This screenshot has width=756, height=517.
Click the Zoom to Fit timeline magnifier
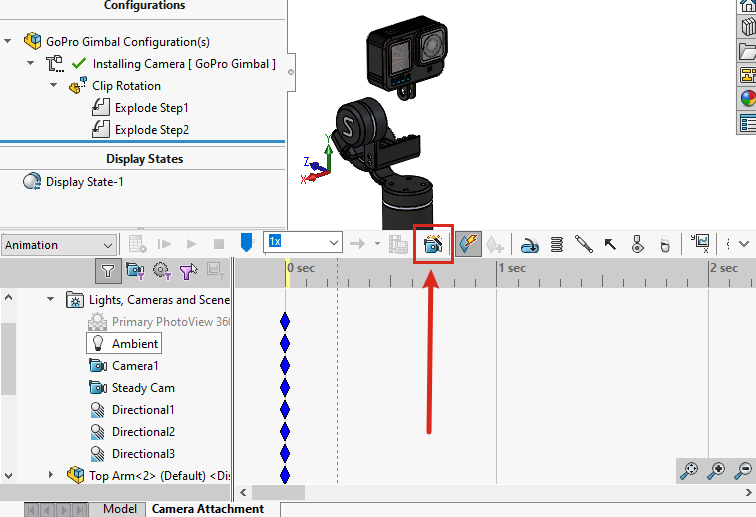coord(689,470)
